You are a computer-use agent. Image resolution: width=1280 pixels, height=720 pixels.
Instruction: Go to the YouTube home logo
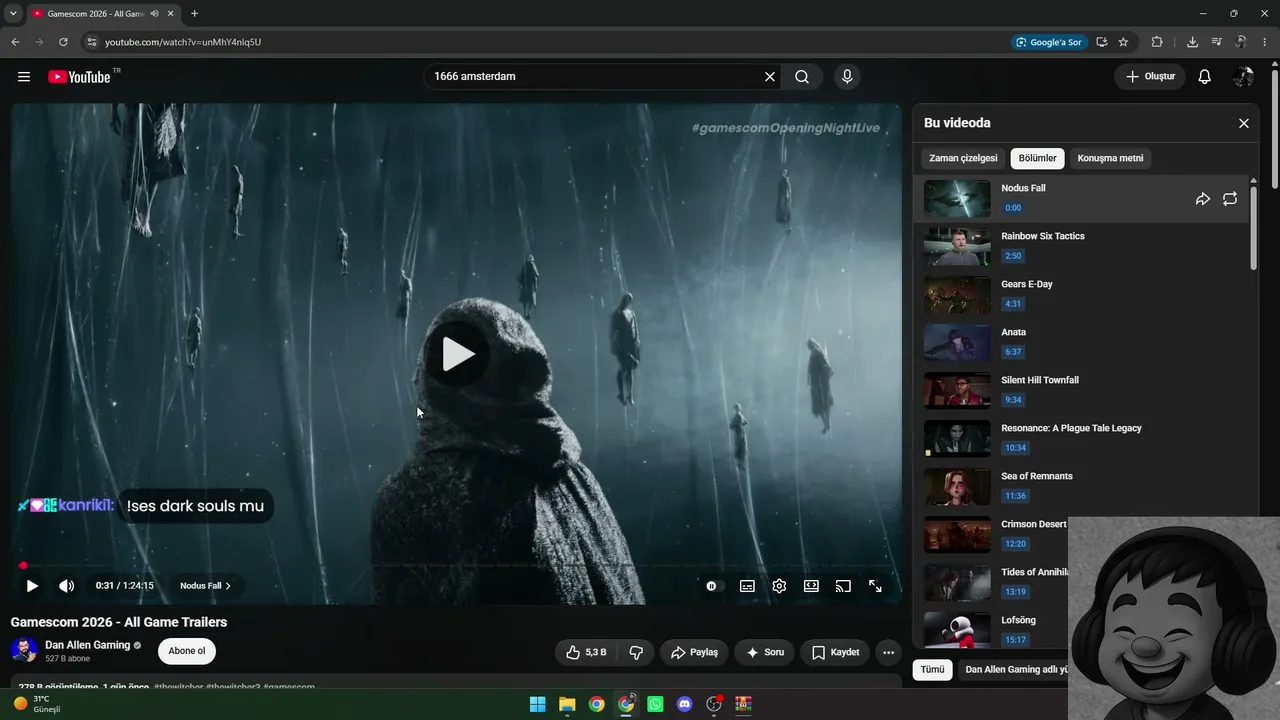79,77
